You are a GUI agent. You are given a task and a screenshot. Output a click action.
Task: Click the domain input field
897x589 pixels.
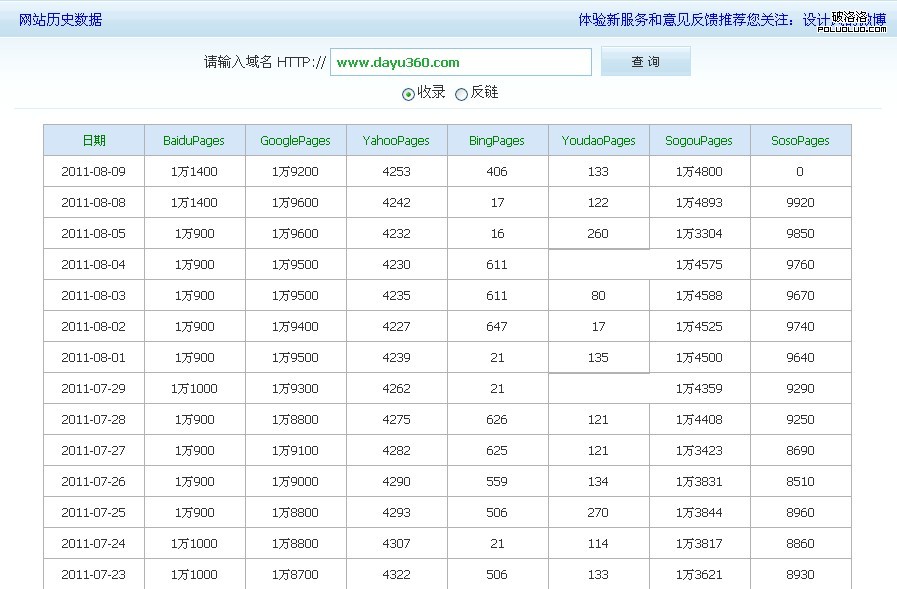[460, 61]
